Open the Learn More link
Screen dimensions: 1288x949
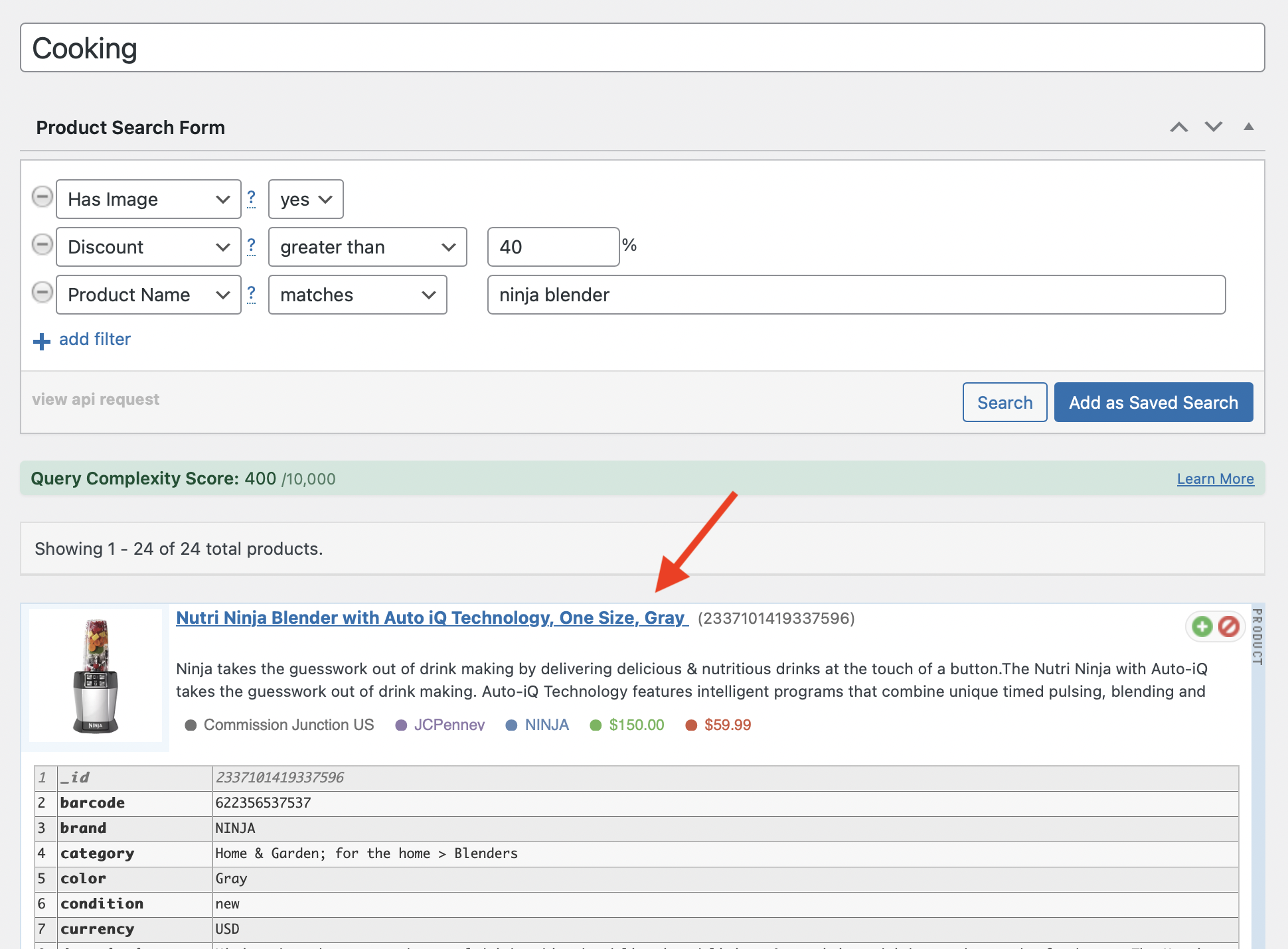click(1216, 478)
